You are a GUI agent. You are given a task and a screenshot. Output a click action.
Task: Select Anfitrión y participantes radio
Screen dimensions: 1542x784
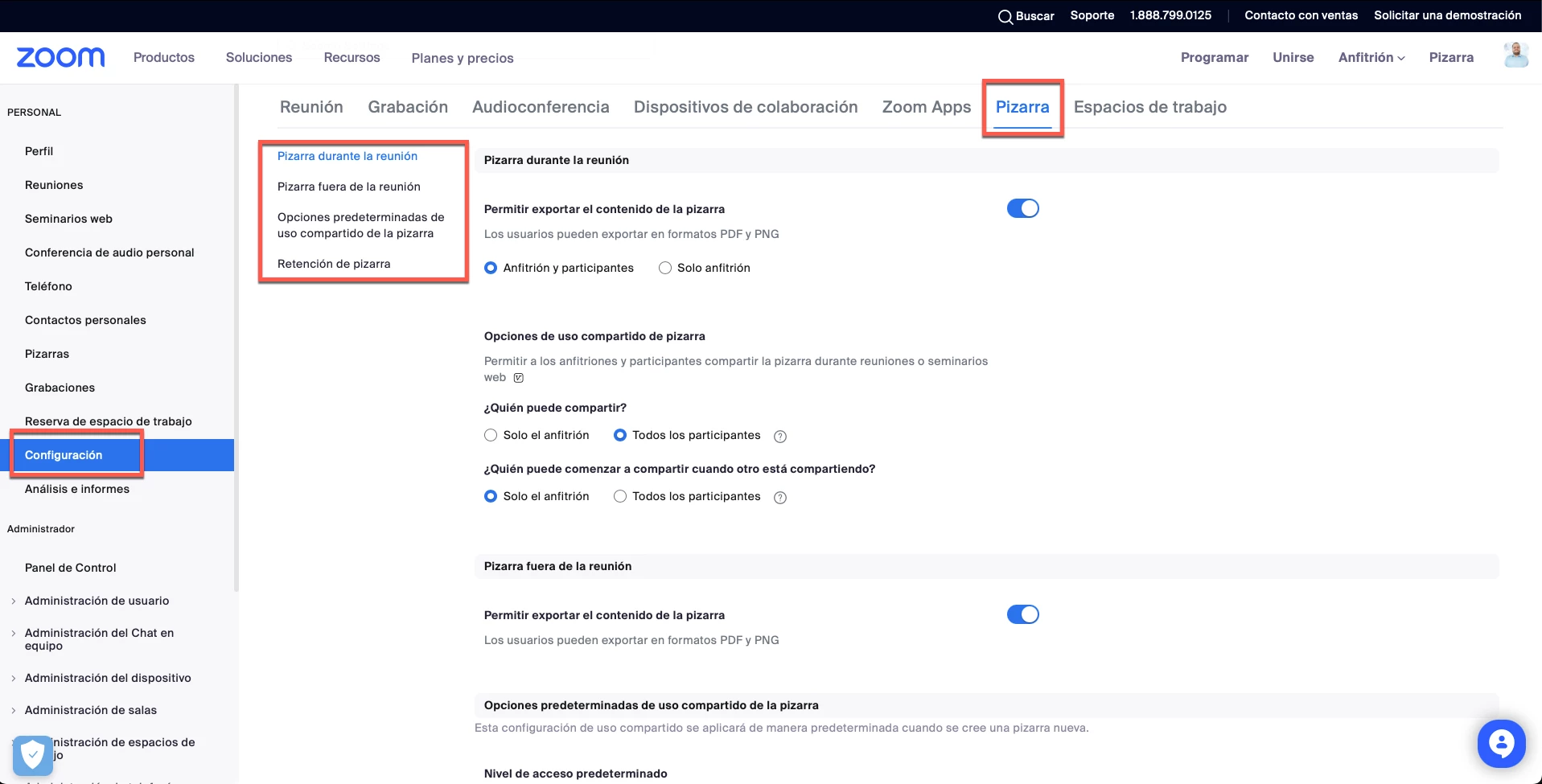click(491, 268)
